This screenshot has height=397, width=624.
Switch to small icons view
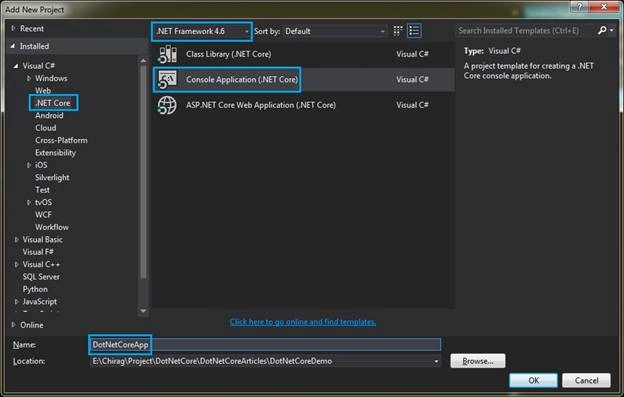[x=398, y=31]
